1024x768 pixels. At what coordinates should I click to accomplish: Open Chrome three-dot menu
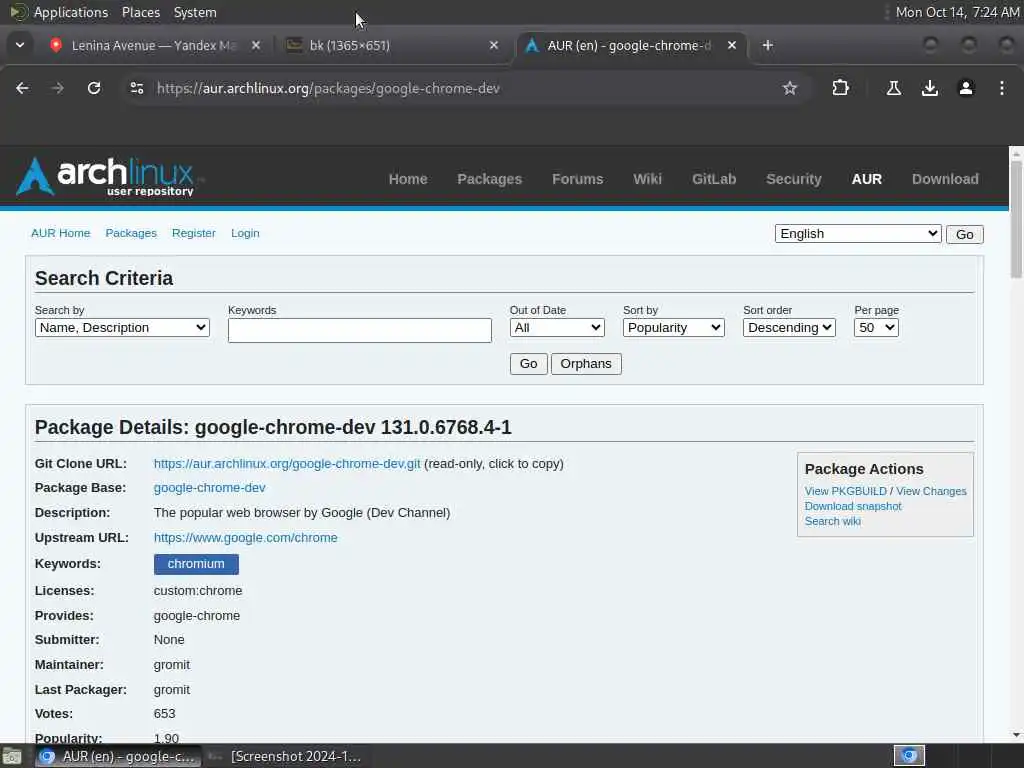tap(1002, 88)
